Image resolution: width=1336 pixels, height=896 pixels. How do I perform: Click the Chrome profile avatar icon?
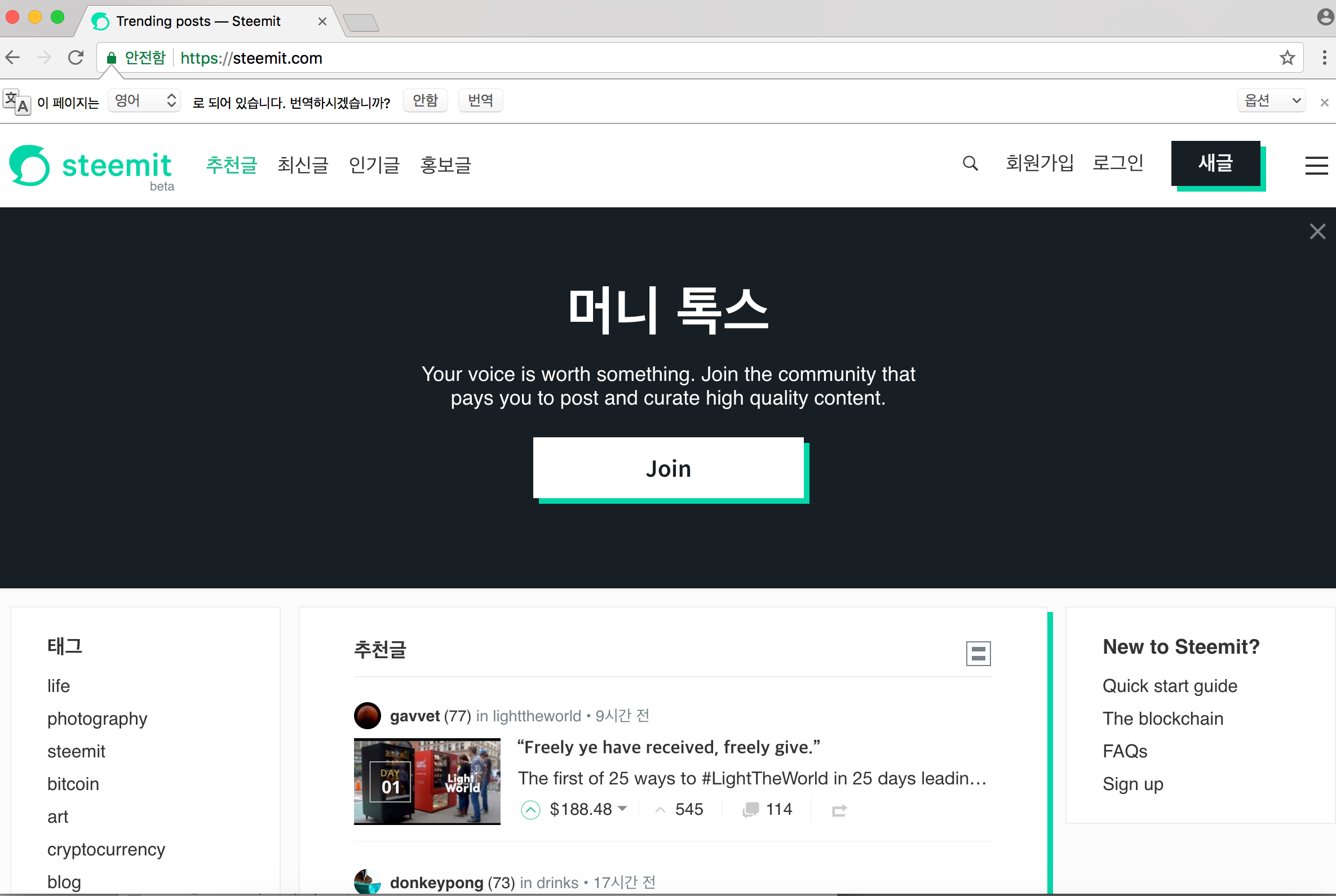[1325, 17]
